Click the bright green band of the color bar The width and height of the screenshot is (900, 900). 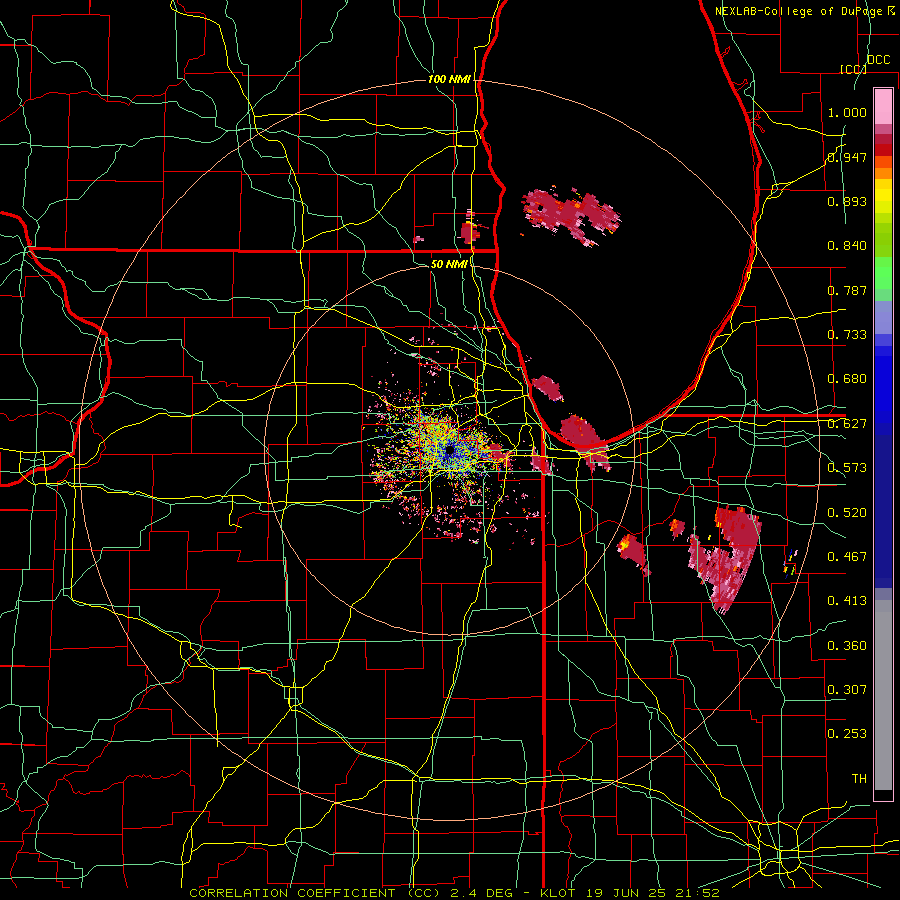(883, 272)
